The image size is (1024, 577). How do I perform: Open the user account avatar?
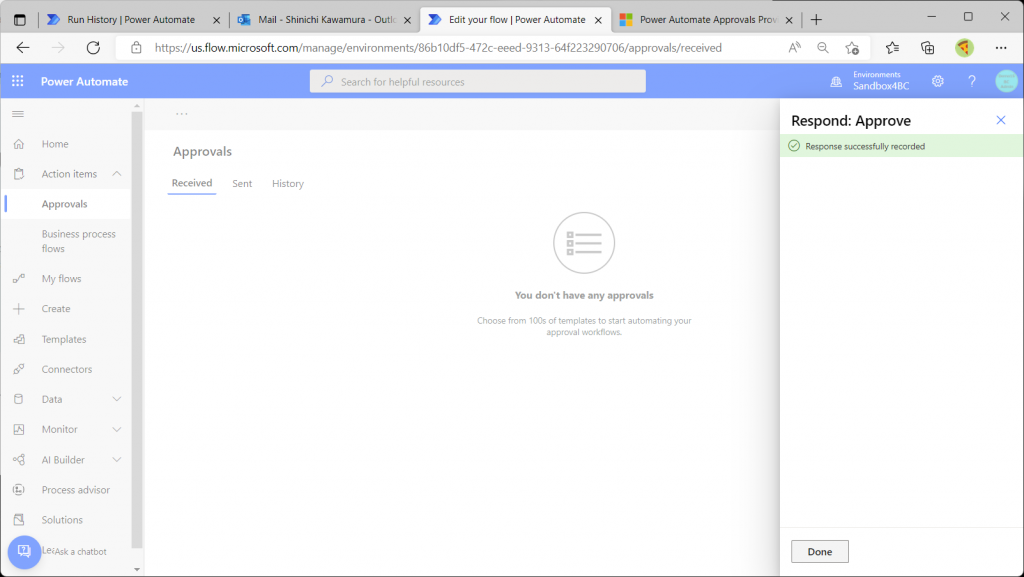(x=1006, y=81)
